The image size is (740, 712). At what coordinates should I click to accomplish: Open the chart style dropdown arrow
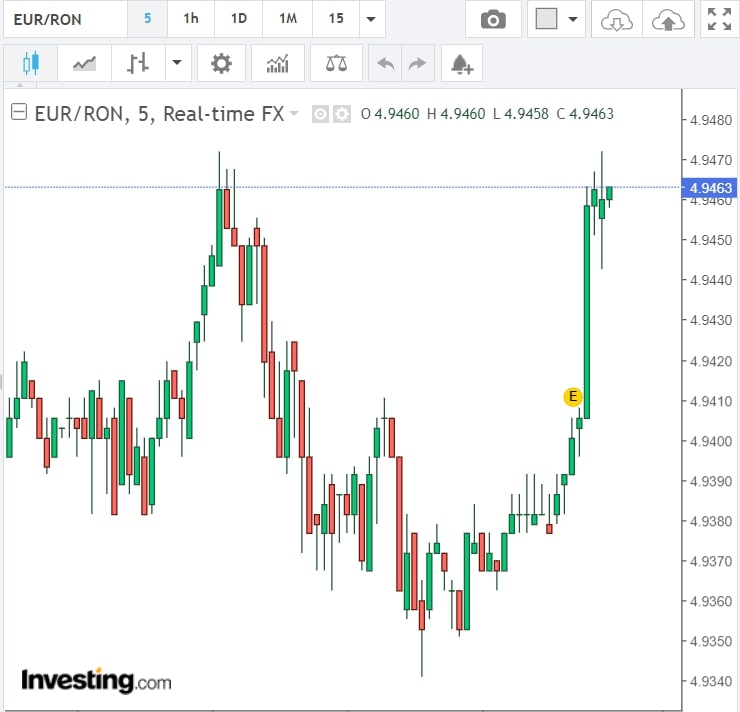point(177,65)
